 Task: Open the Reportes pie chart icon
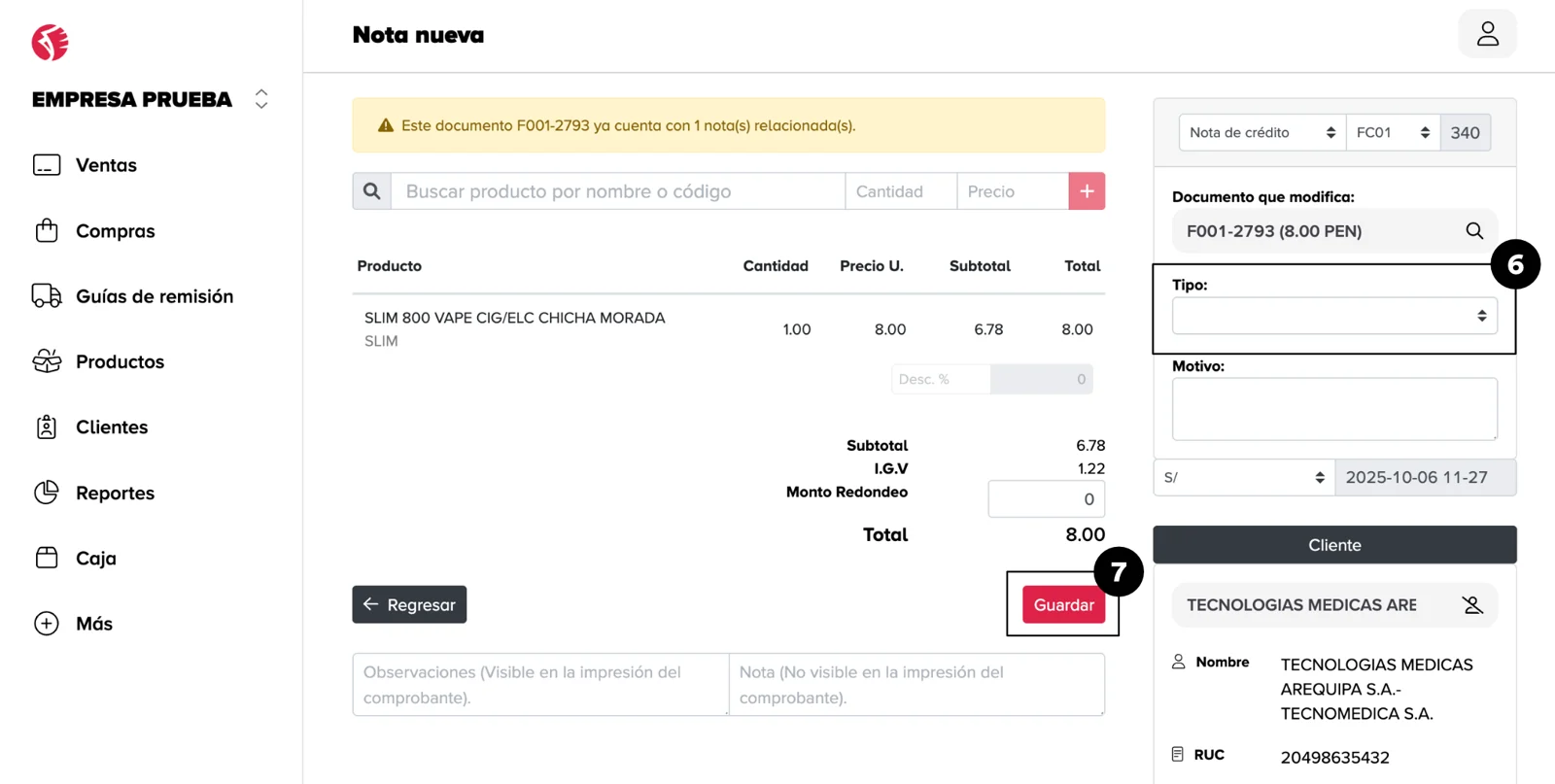click(47, 493)
